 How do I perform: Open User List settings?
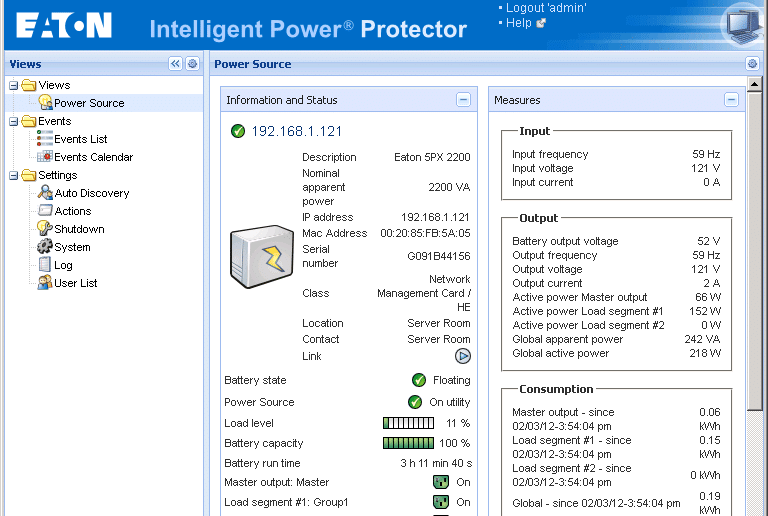75,283
